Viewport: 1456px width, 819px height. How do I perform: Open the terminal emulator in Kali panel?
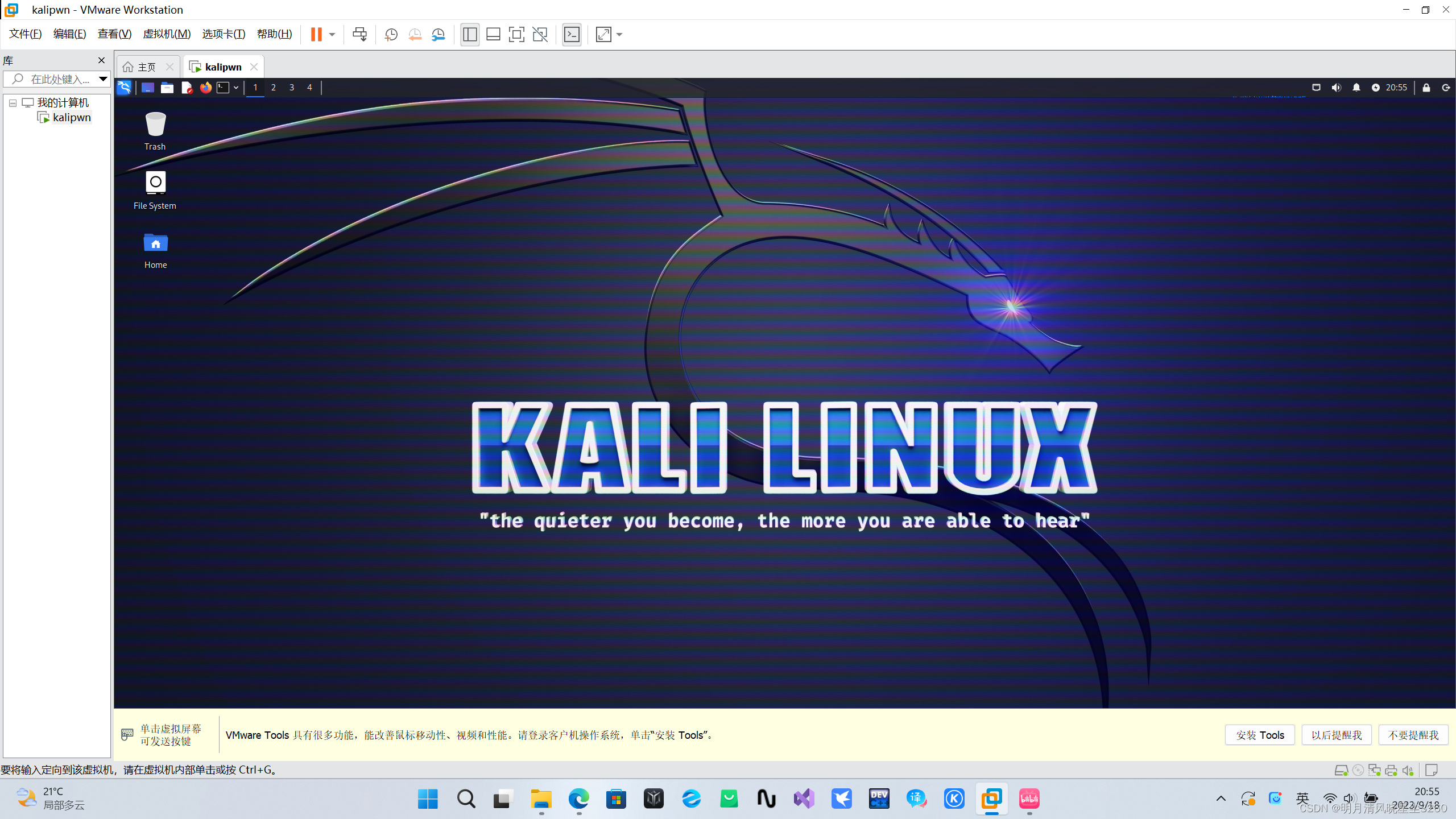coord(224,88)
